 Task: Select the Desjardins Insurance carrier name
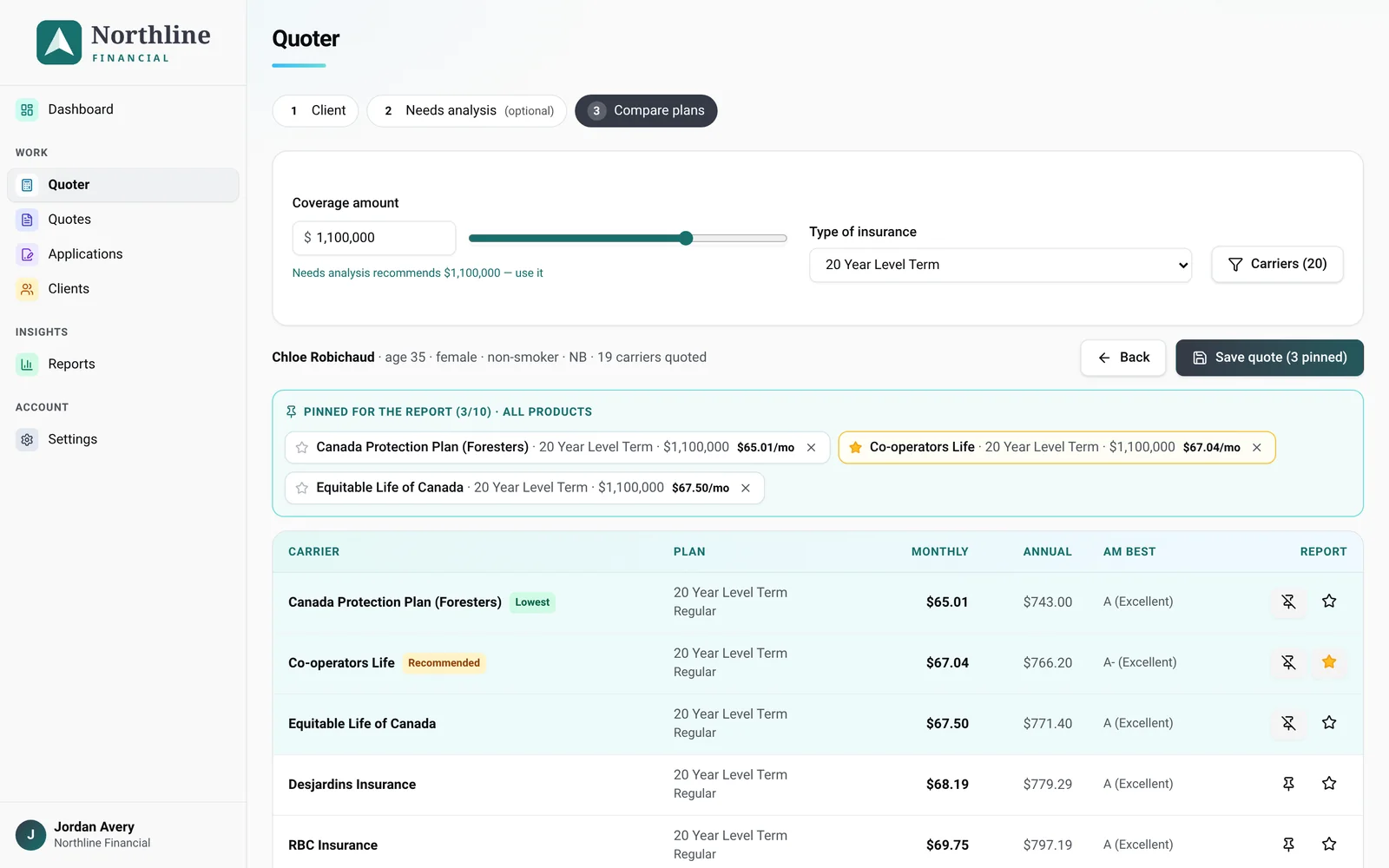[x=352, y=785]
